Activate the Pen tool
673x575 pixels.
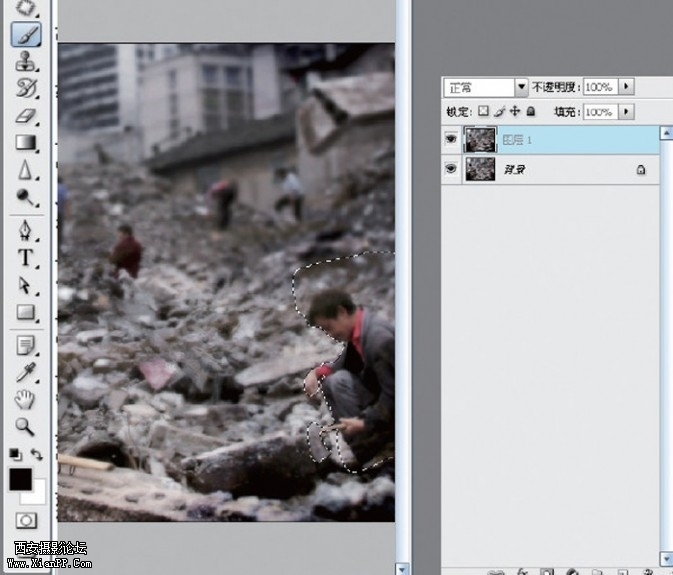[26, 231]
